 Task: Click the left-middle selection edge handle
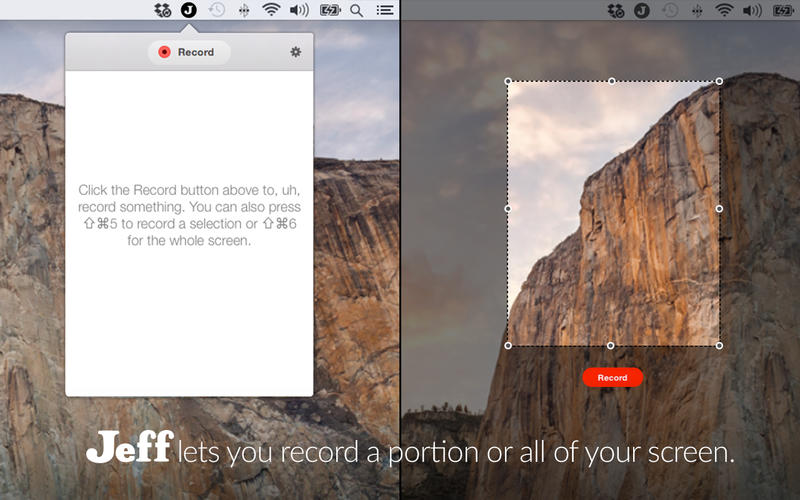pos(508,209)
